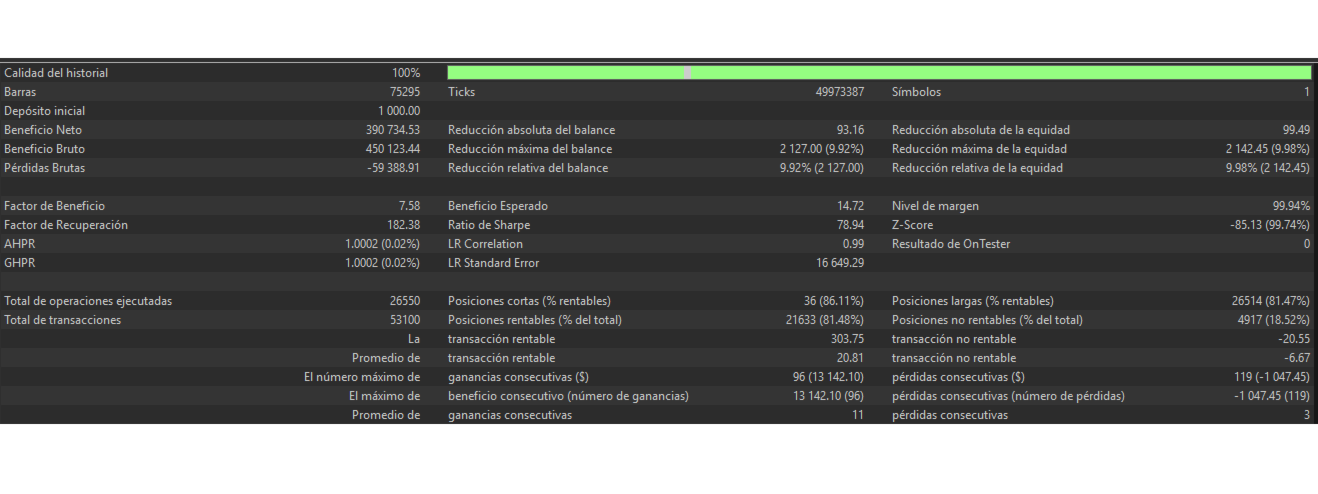This screenshot has width=1318, height=494.
Task: Click the average consecutive wins value 11
Action: [x=858, y=415]
